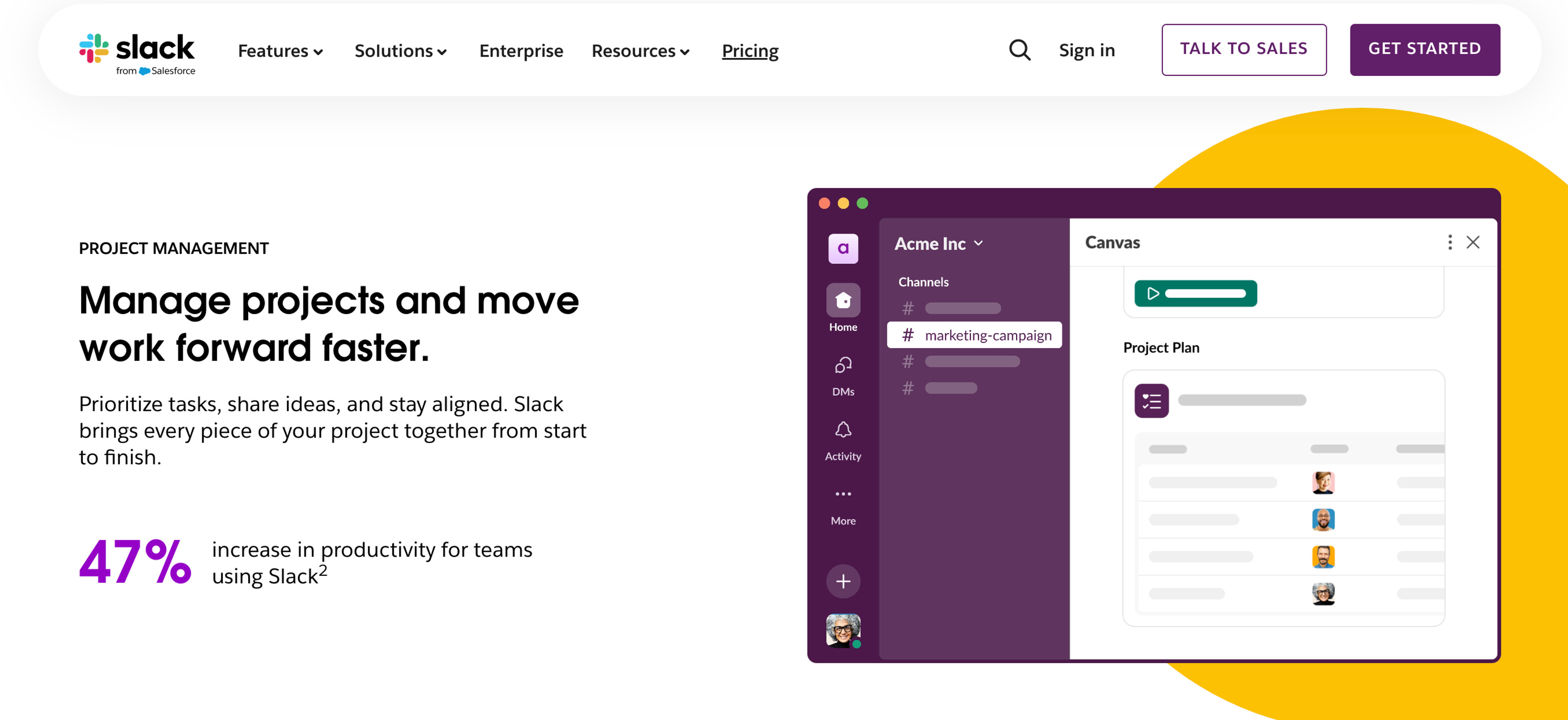Click the round plus create button
The width and height of the screenshot is (1568, 720).
[x=843, y=581]
